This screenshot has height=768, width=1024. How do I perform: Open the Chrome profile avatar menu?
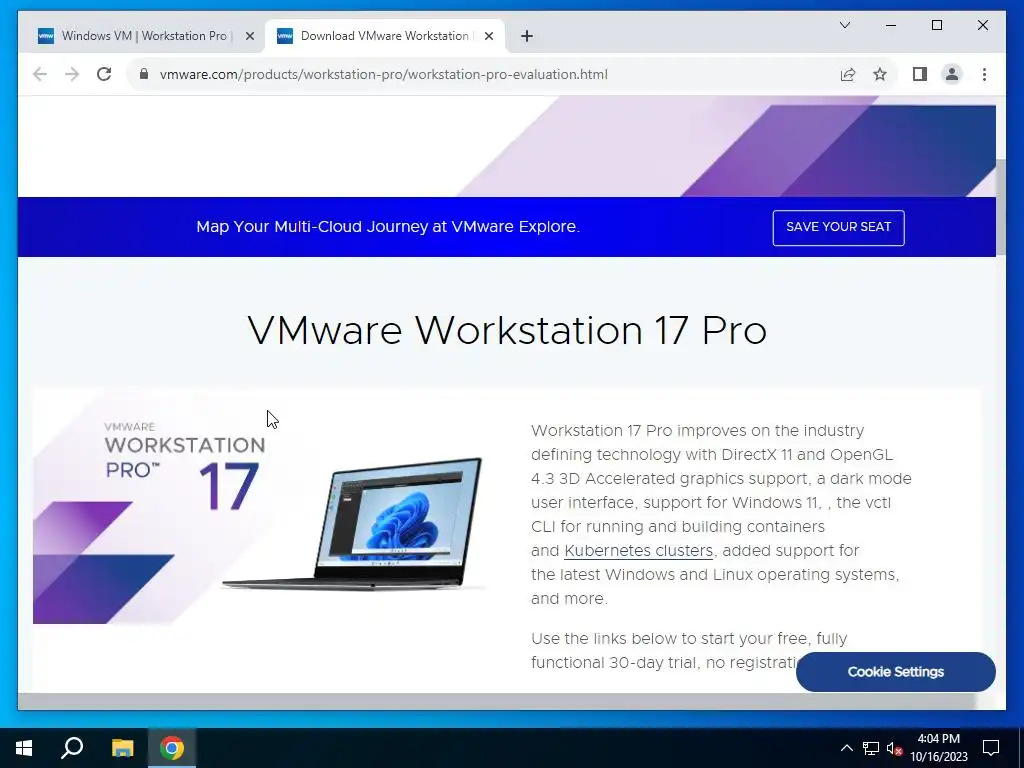[x=952, y=74]
